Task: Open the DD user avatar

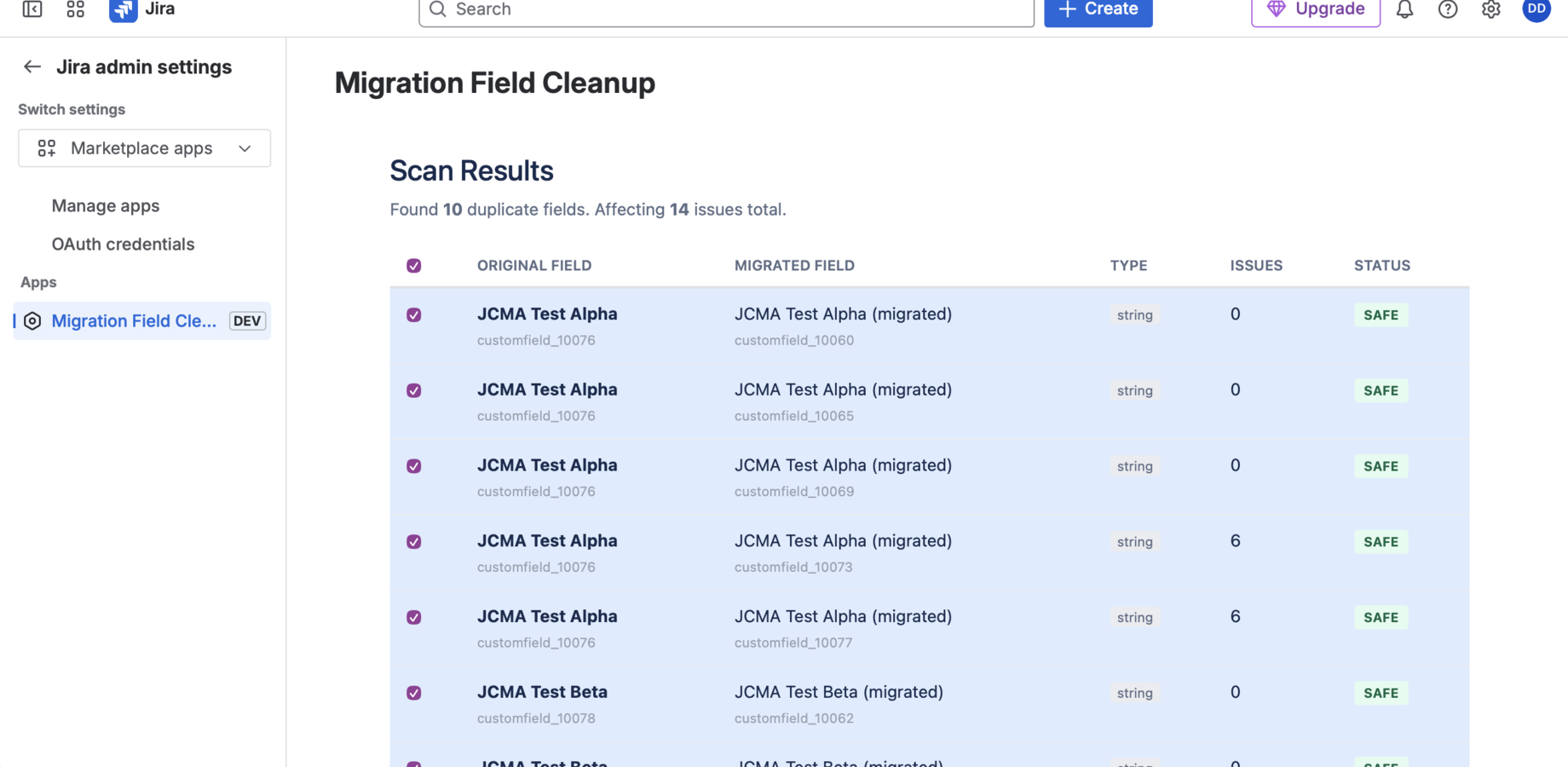Action: 1536,9
